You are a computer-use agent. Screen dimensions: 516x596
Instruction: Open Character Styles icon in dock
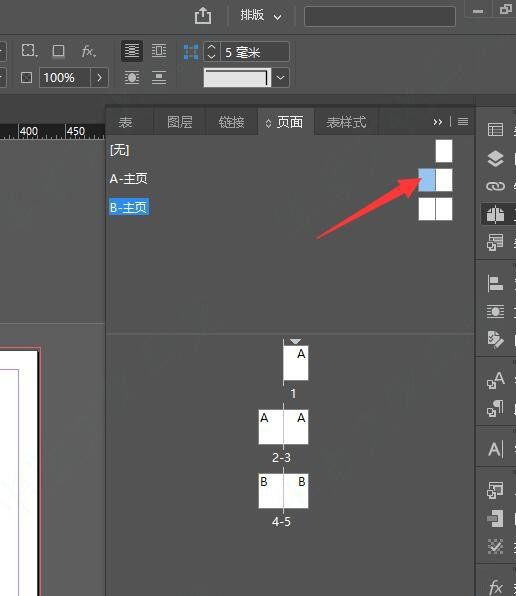pos(495,380)
